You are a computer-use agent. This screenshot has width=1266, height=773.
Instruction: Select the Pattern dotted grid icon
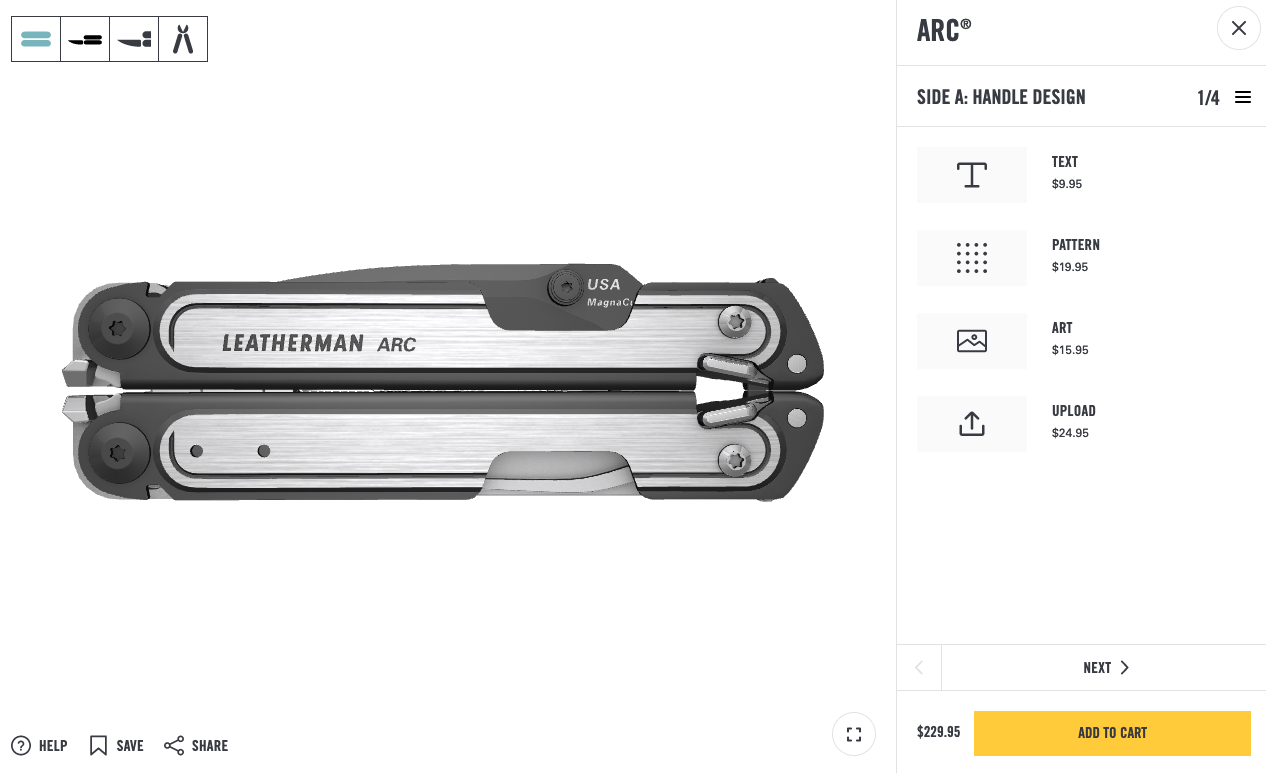tap(972, 258)
